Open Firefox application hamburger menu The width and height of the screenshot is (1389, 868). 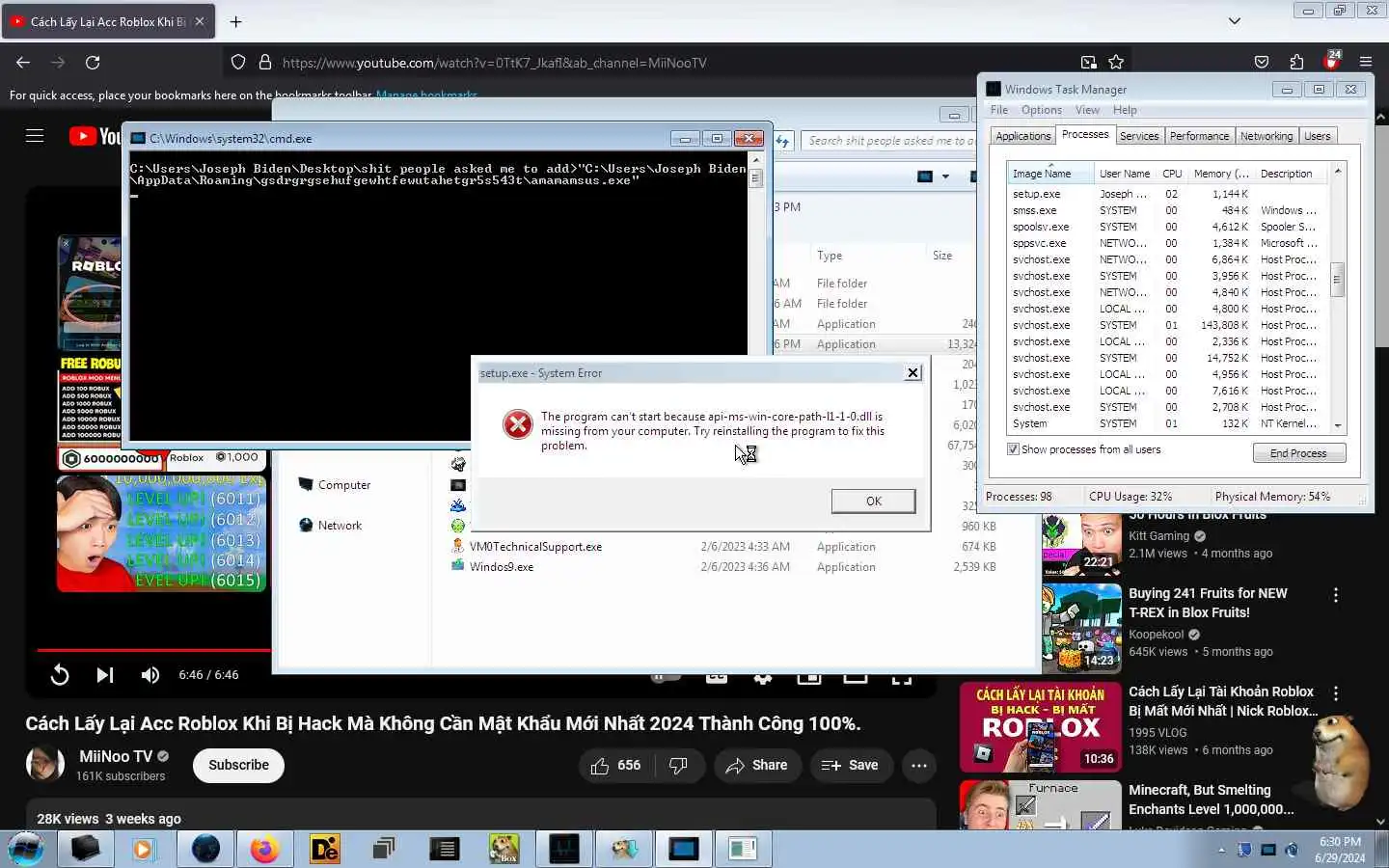(x=1366, y=63)
